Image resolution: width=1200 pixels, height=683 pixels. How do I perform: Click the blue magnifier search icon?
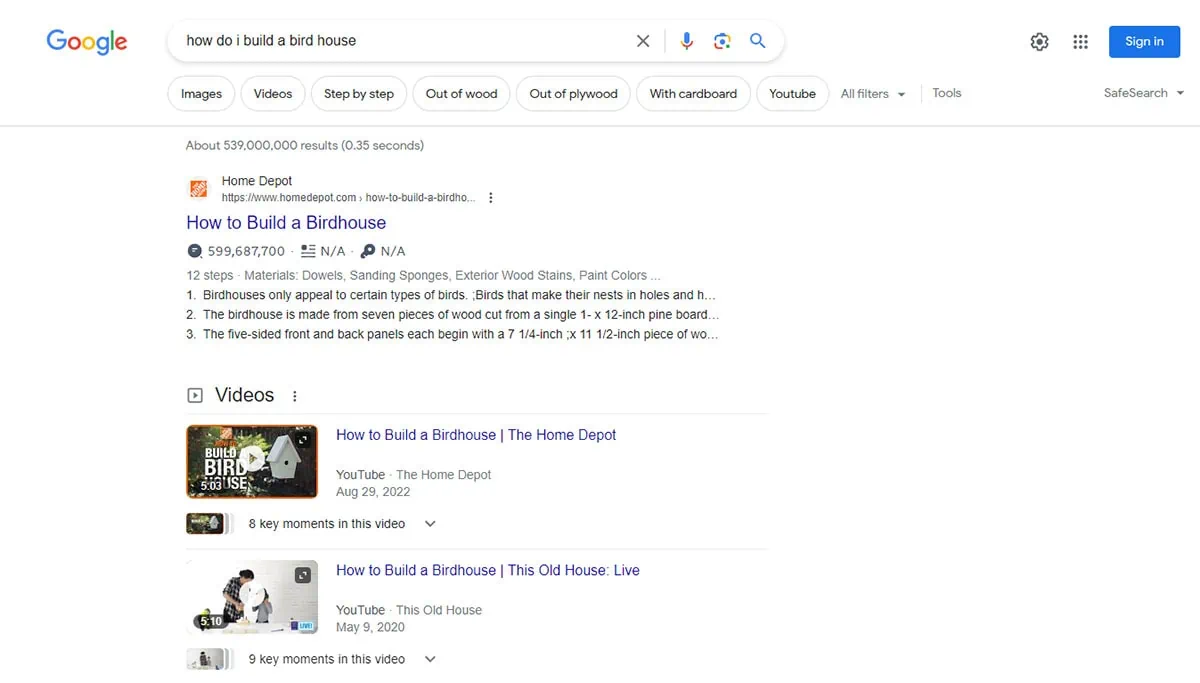coord(758,41)
